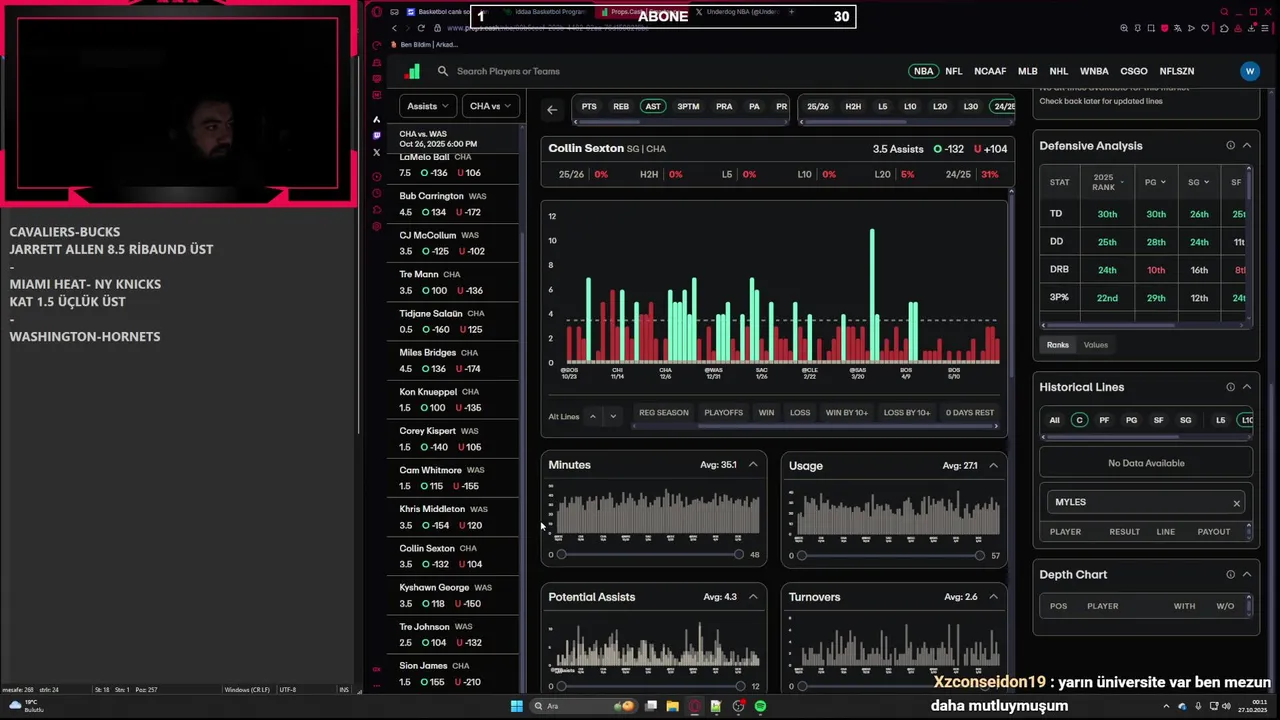This screenshot has height=720, width=1280.
Task: Collapse the Depth Chart panel
Action: (x=1247, y=575)
